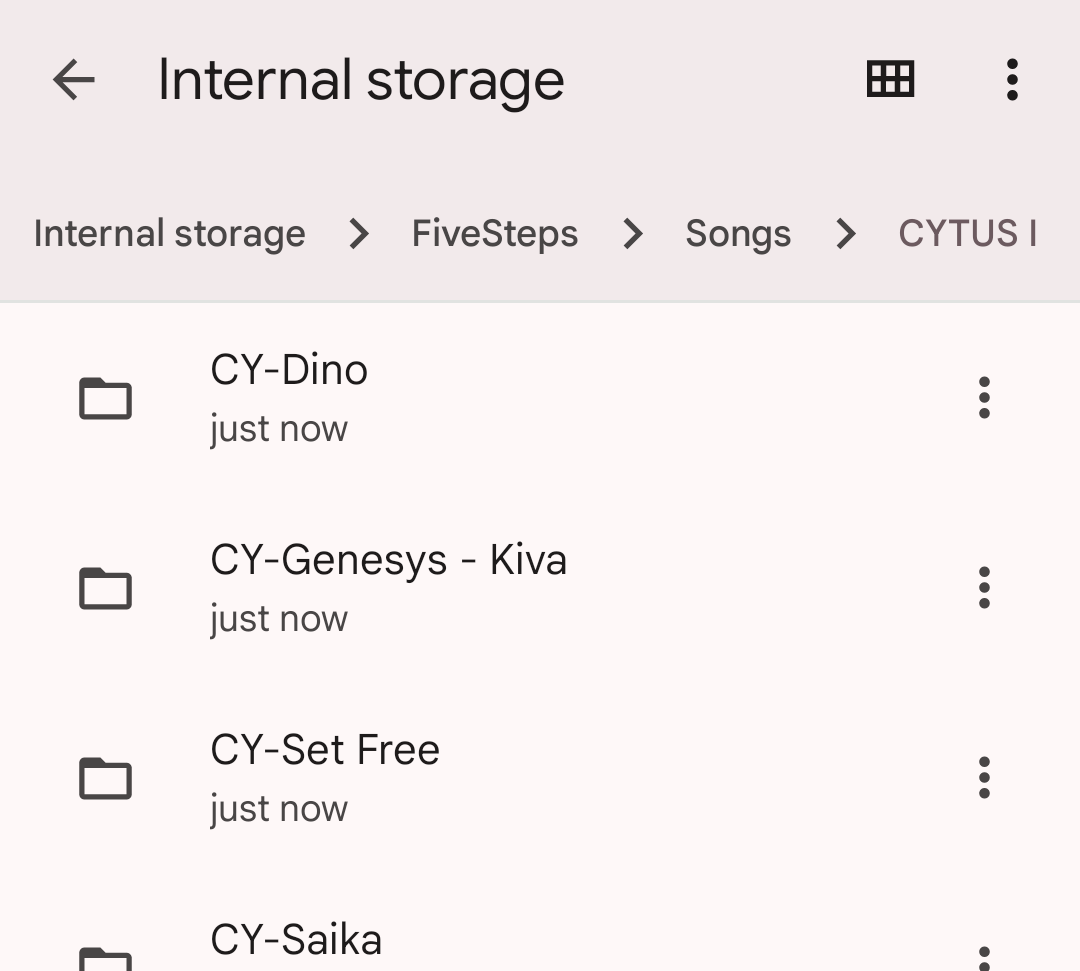
Task: Tap the CY-Set Free folder icon
Action: tap(106, 778)
